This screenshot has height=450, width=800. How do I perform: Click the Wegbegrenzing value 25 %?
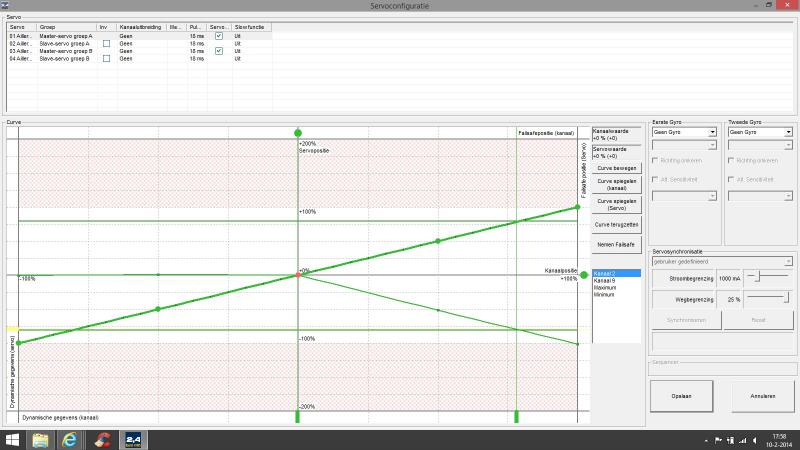729,299
